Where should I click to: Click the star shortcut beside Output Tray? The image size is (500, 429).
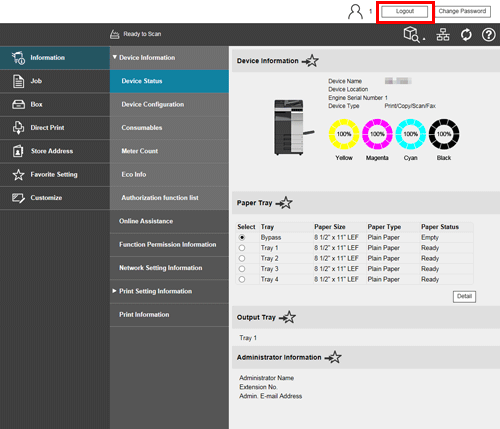click(x=287, y=317)
